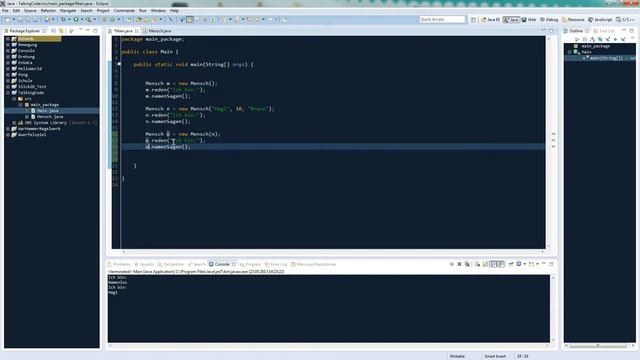
Task: Switch to the C/C++ perspective
Action: (x=625, y=20)
